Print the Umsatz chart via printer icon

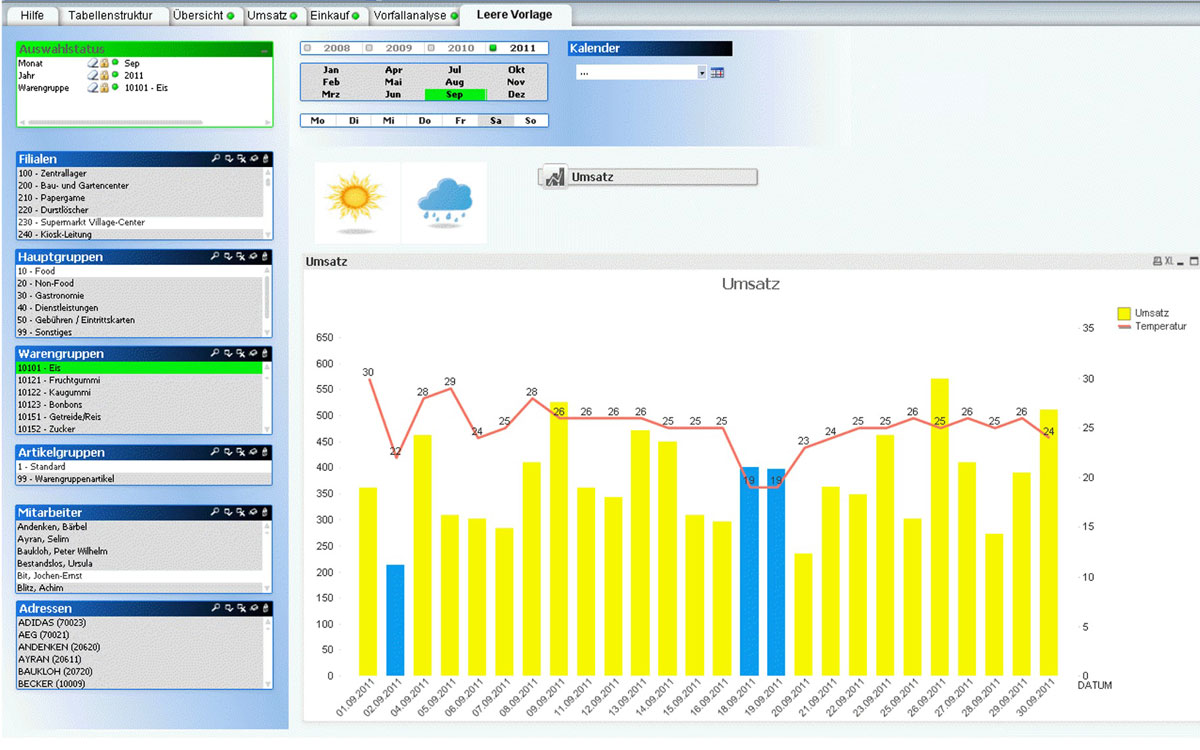click(x=1157, y=262)
